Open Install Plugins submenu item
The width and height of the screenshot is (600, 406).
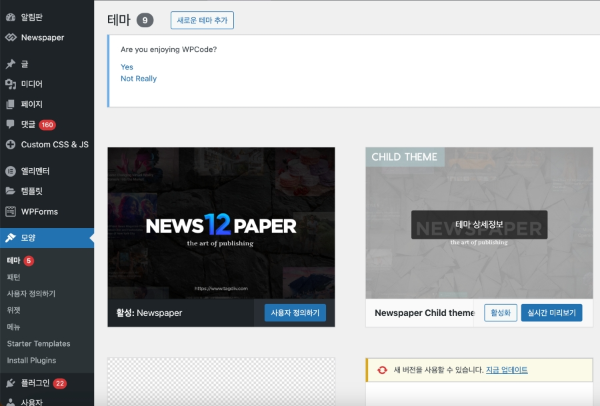(31, 360)
